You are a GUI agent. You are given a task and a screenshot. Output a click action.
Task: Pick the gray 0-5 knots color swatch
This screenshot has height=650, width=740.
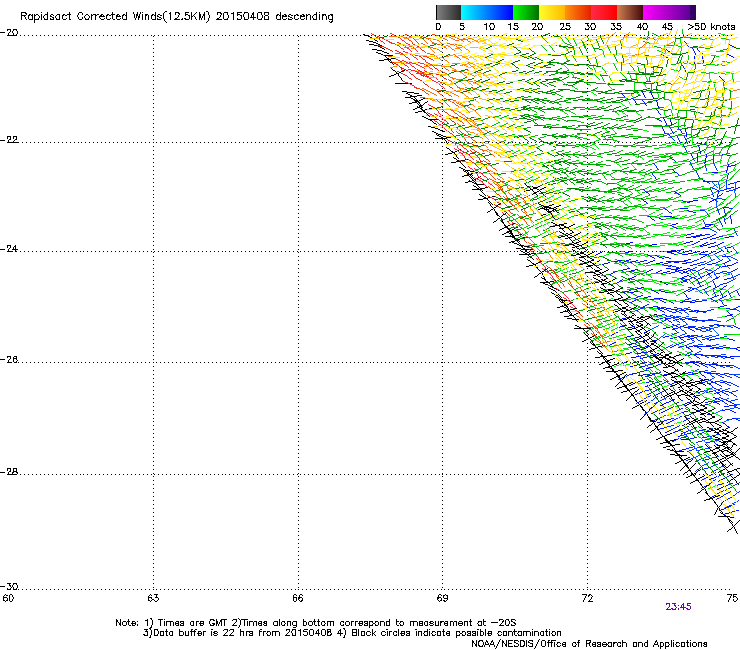click(x=448, y=12)
